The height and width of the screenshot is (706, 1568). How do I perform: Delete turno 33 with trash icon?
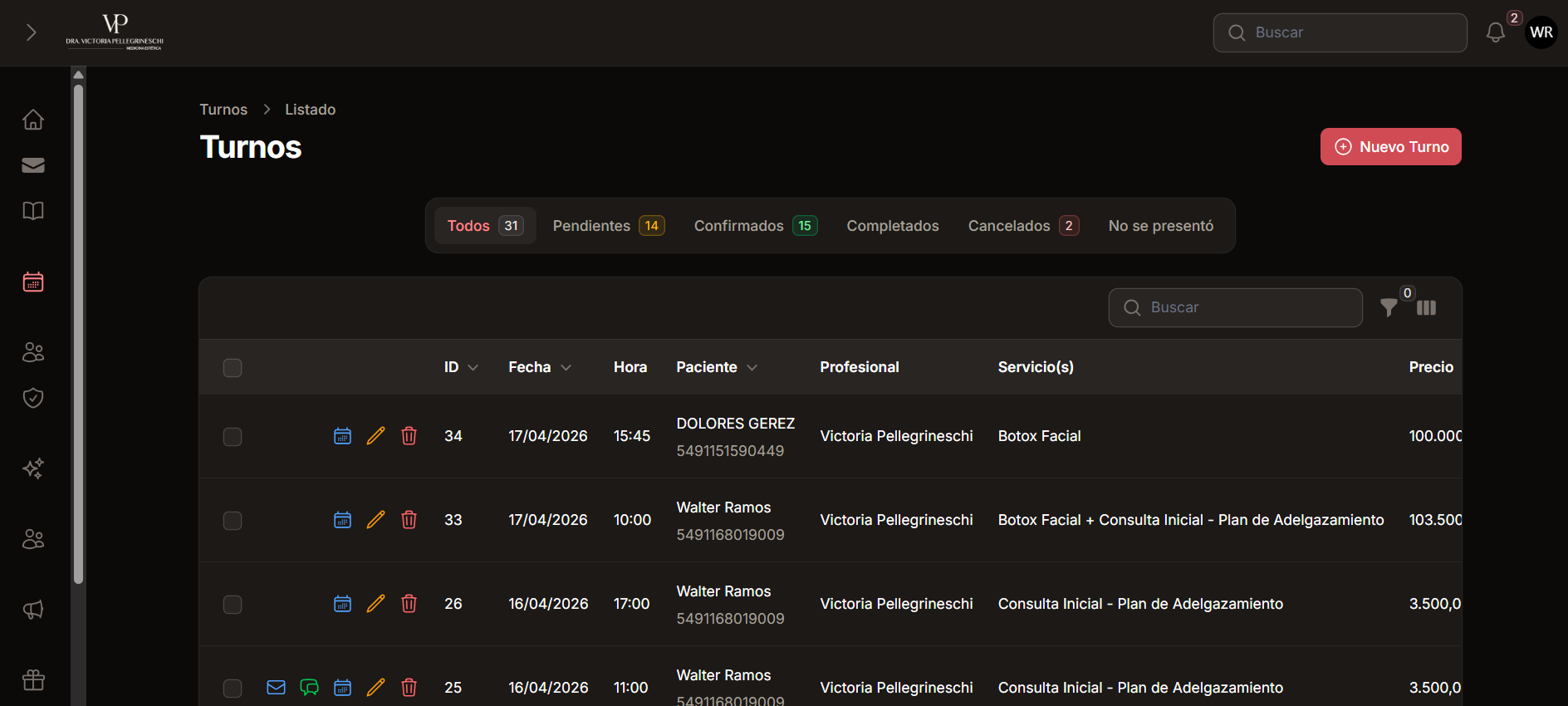coord(409,520)
